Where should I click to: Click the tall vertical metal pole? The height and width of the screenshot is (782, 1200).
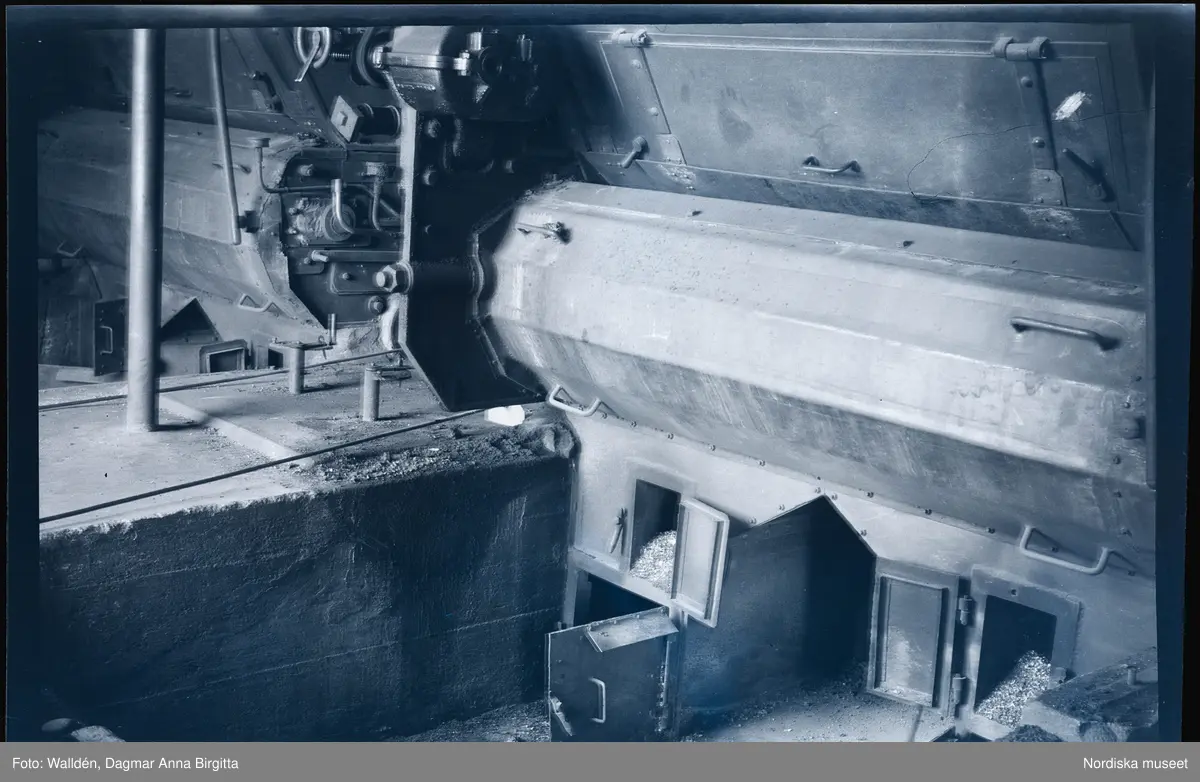coord(144,230)
